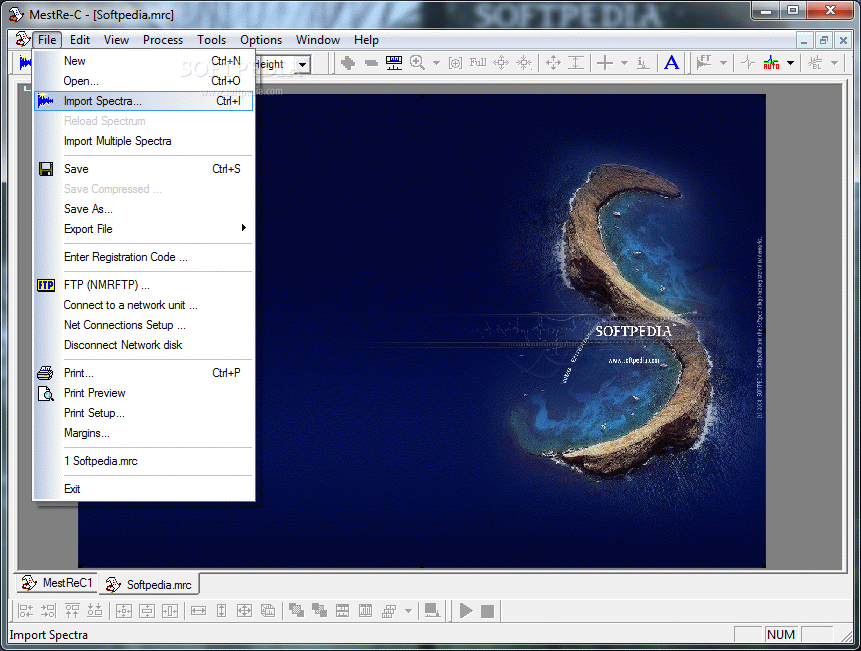Image resolution: width=861 pixels, height=651 pixels.
Task: Click the stop button in bottom toolbar
Action: pos(487,611)
